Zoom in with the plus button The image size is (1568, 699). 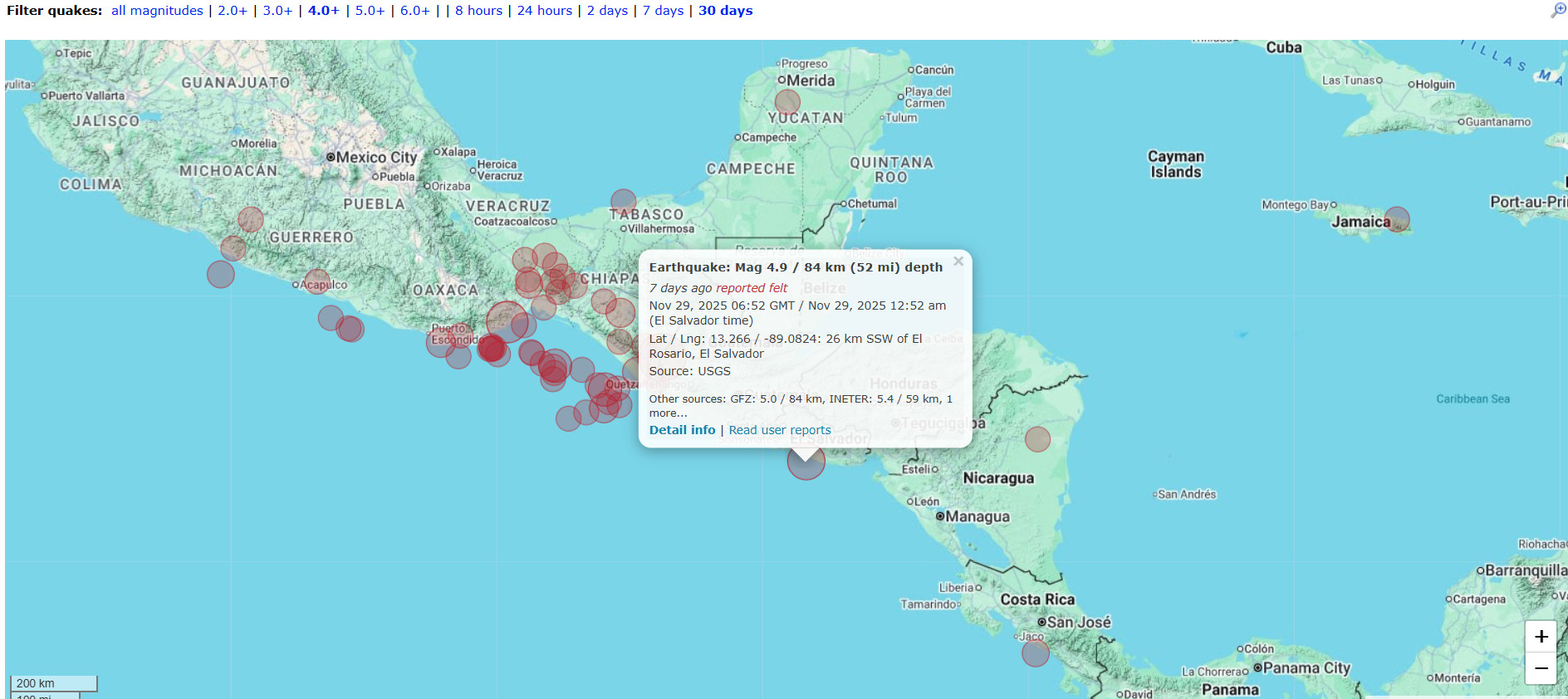pos(1541,637)
